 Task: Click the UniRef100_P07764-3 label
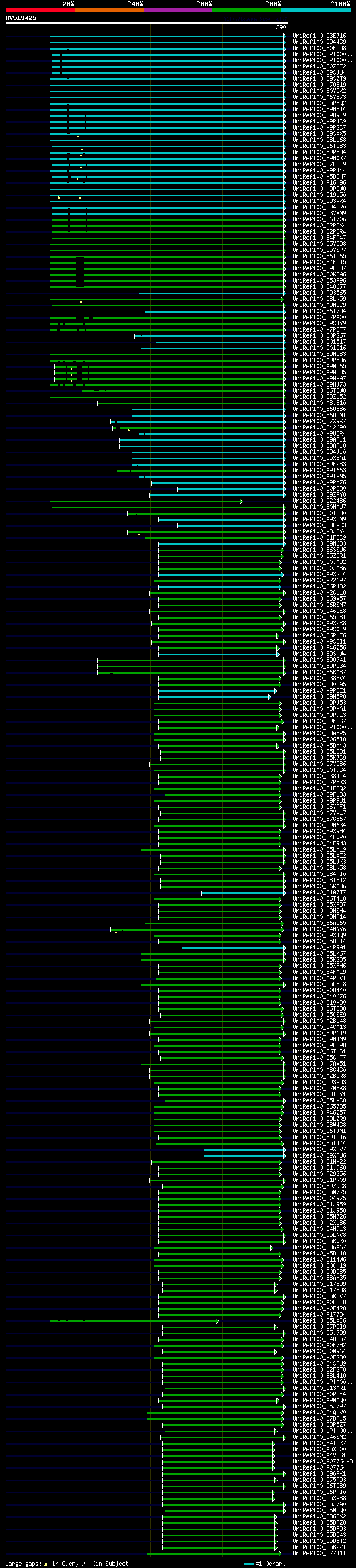pos(322,1461)
